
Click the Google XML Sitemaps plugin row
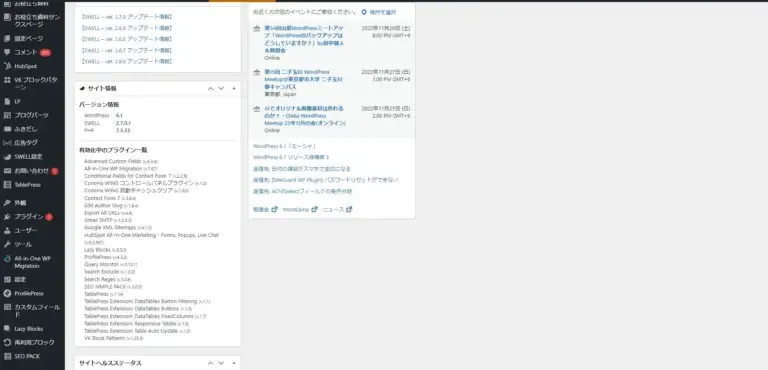tap(118, 228)
